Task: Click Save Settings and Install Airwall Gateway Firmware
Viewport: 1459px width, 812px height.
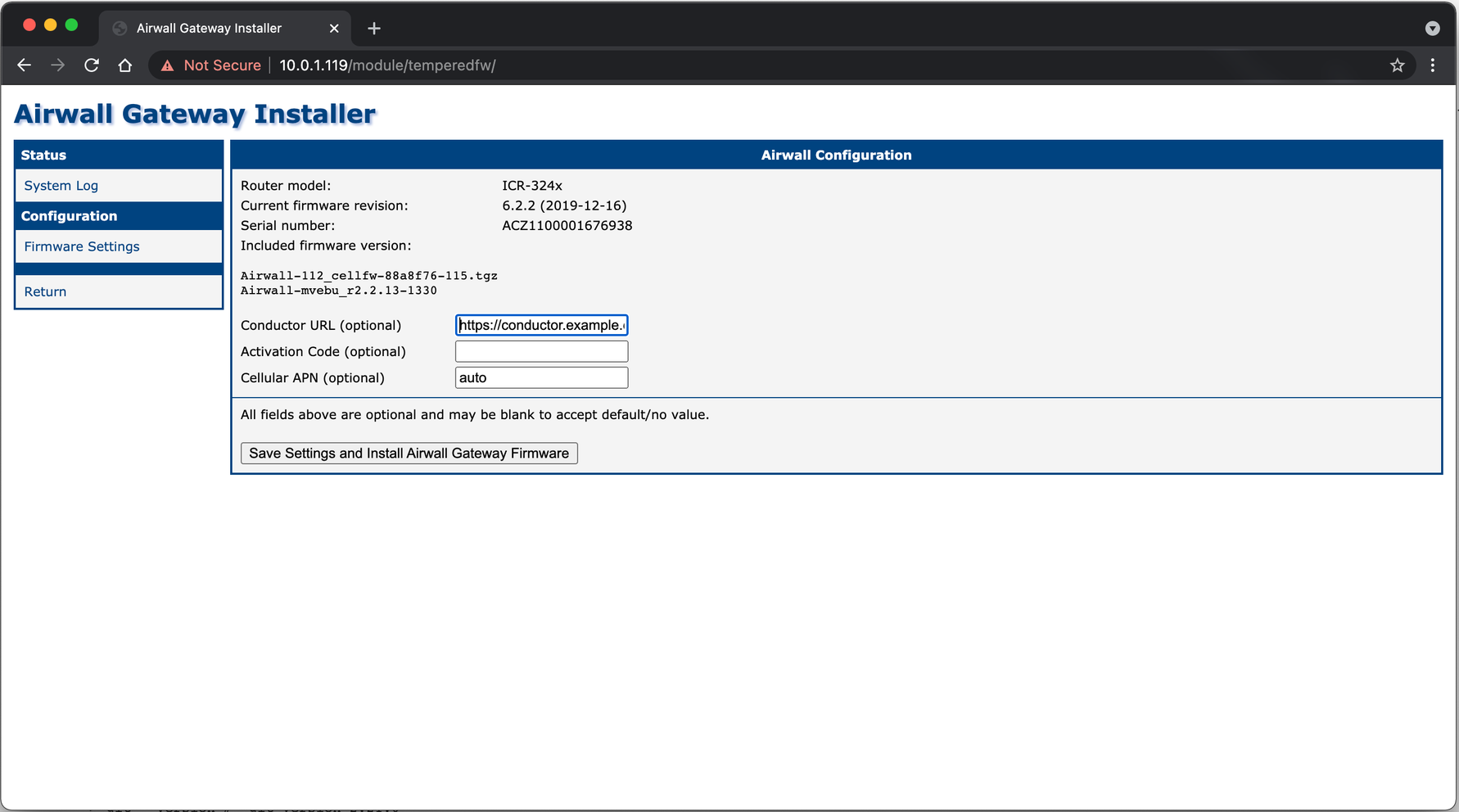Action: [409, 453]
